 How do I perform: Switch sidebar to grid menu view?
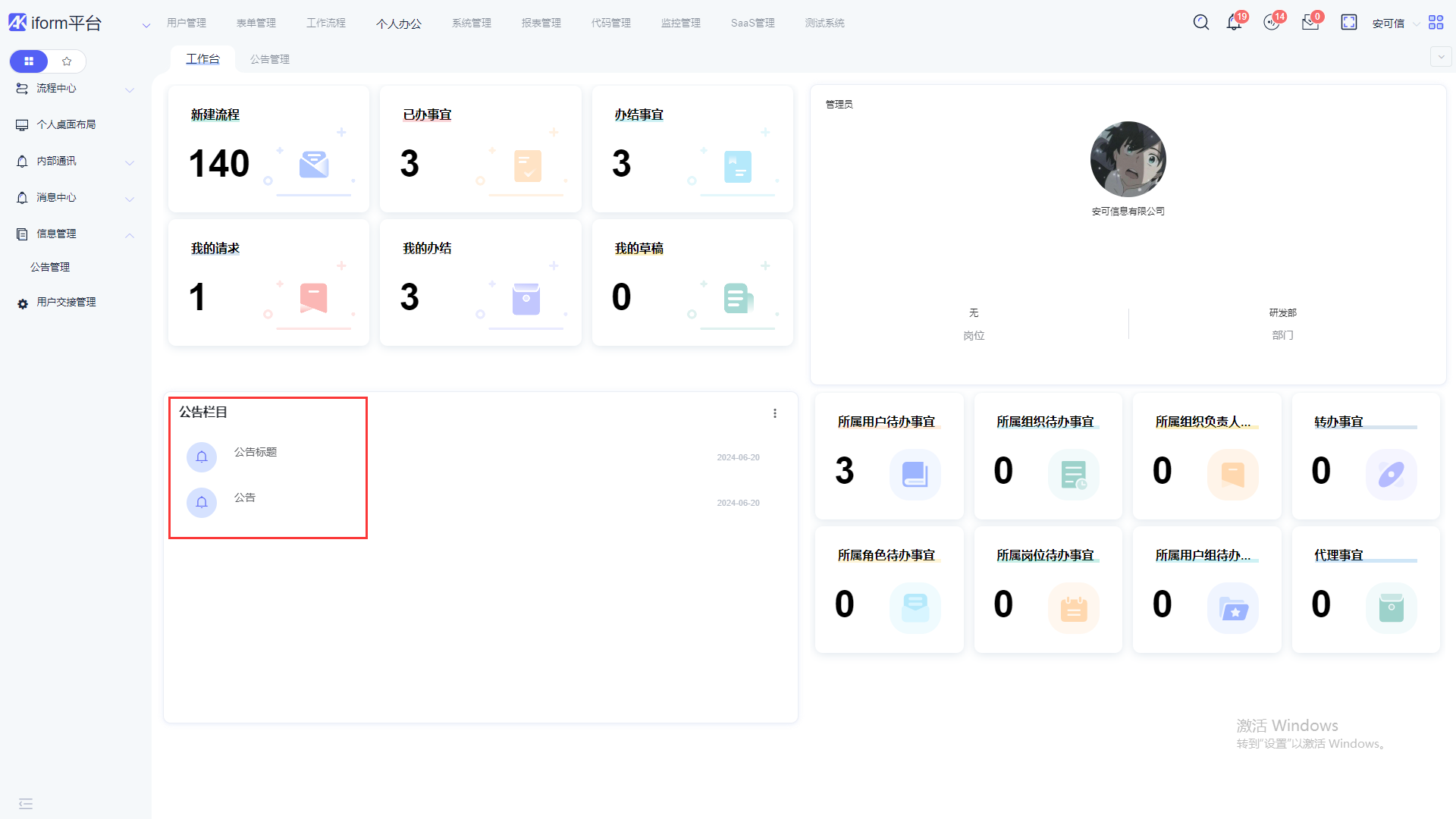click(x=29, y=61)
